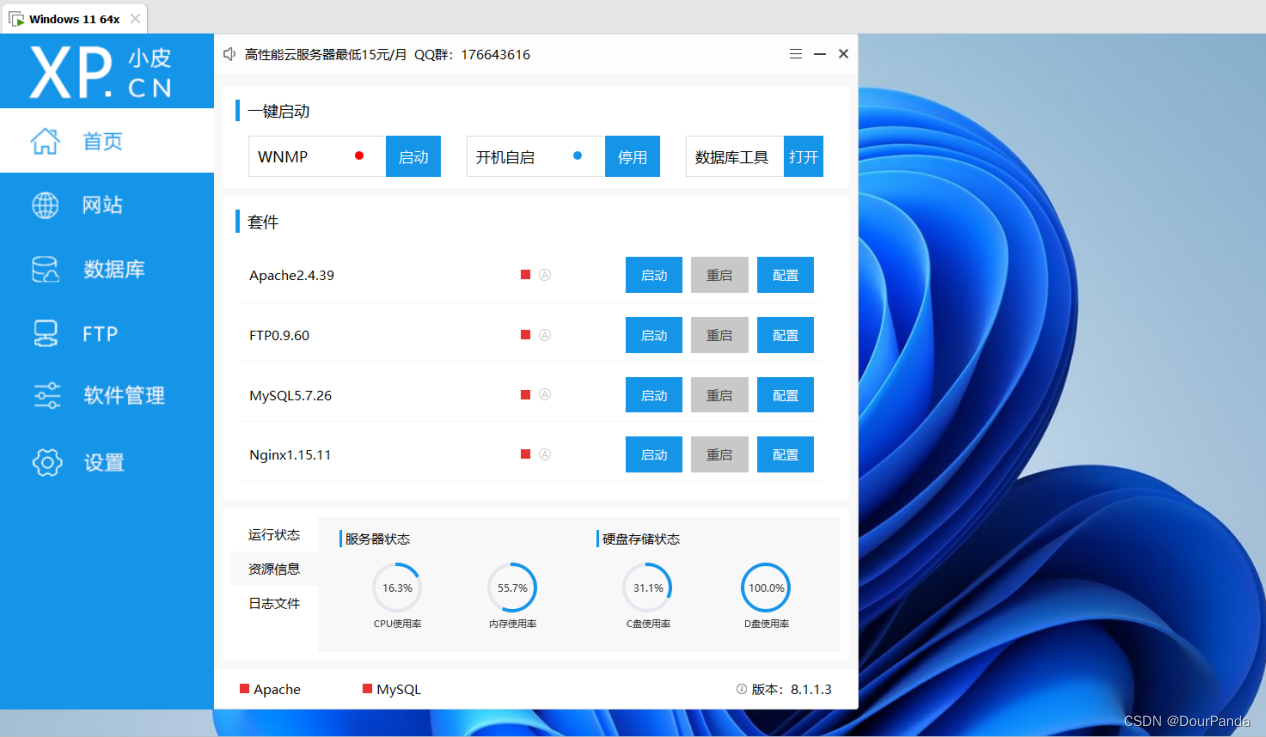Image resolution: width=1266 pixels, height=737 pixels.
Task: Switch to the 日志文件 tab
Action: (274, 603)
